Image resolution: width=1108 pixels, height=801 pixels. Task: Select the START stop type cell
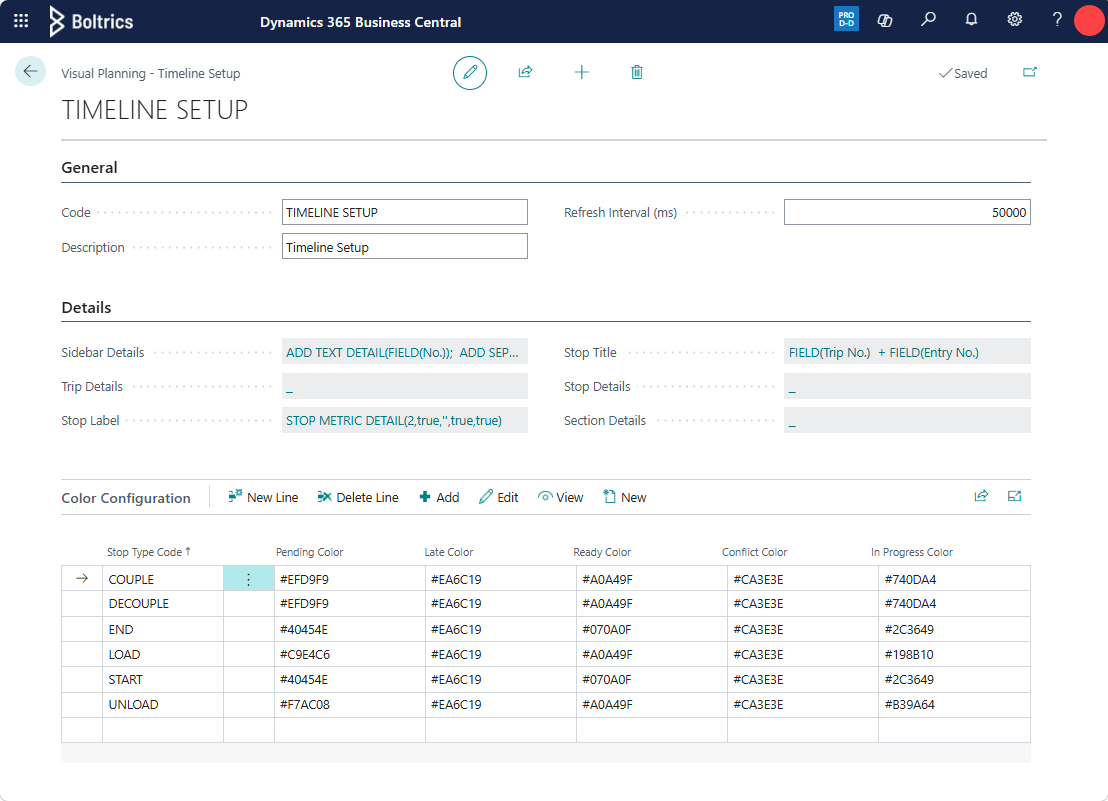163,680
